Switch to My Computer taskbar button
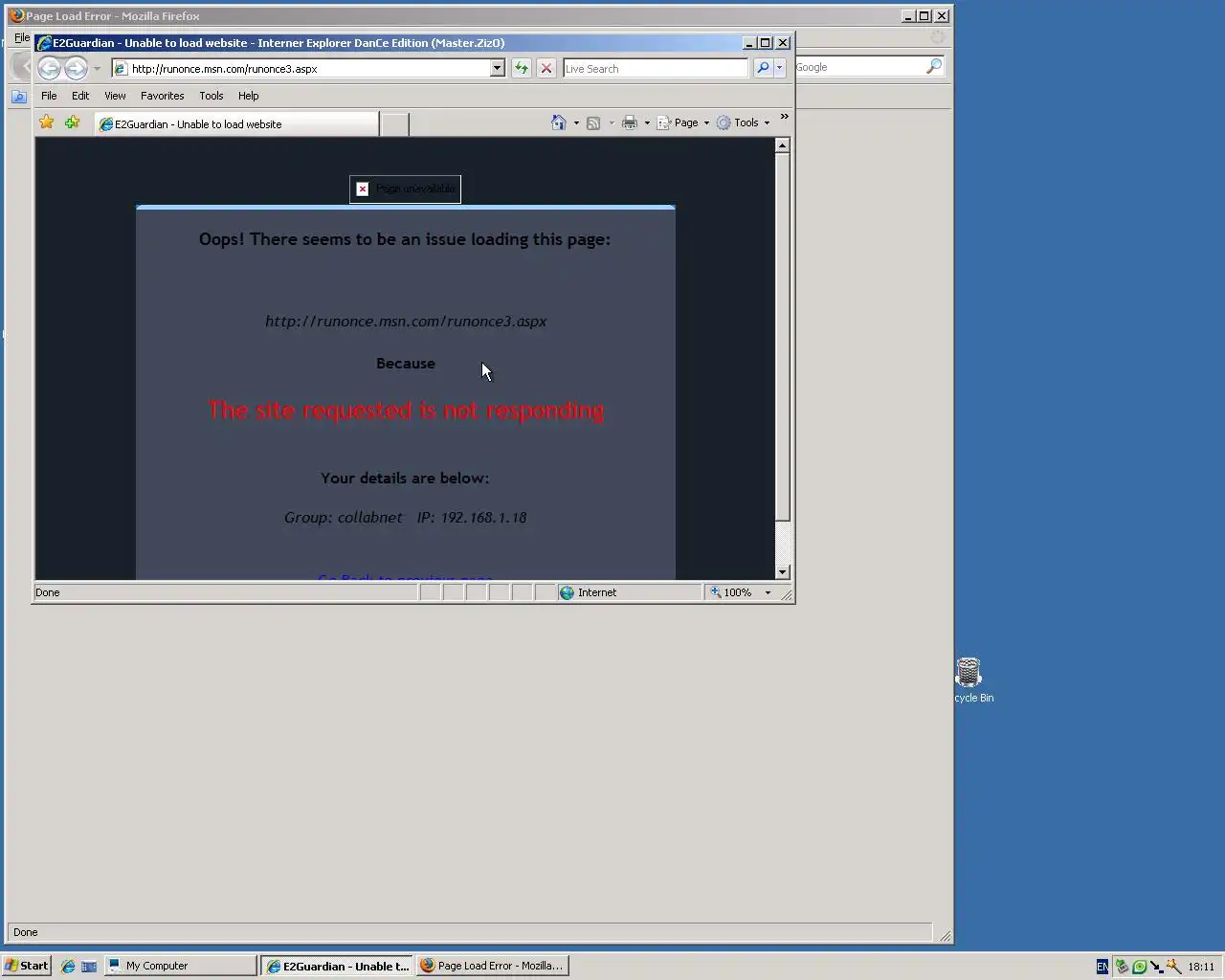The width and height of the screenshot is (1225, 980). point(180,966)
